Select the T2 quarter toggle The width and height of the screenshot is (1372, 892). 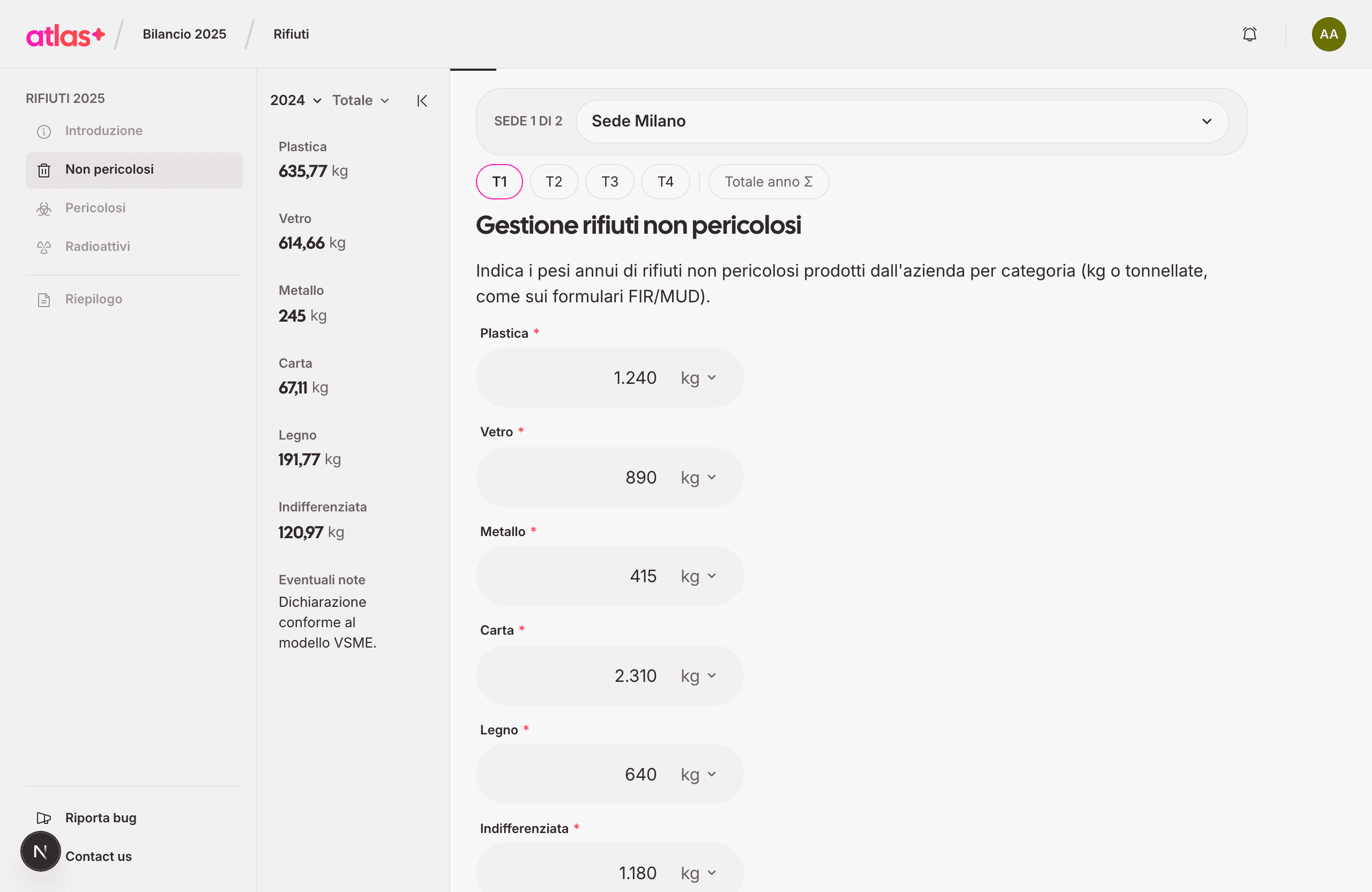pos(554,182)
